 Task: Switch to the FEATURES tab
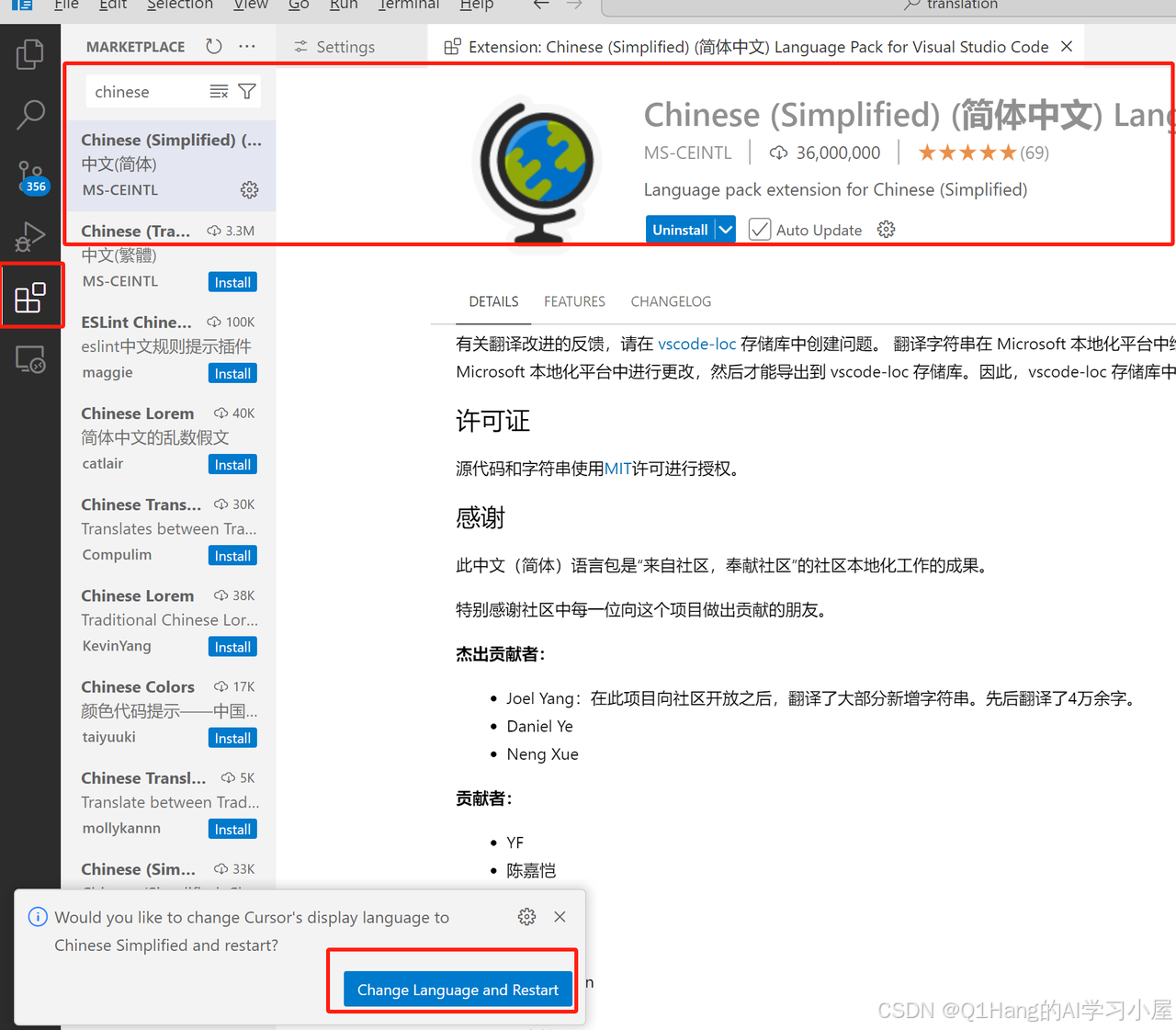click(x=574, y=301)
